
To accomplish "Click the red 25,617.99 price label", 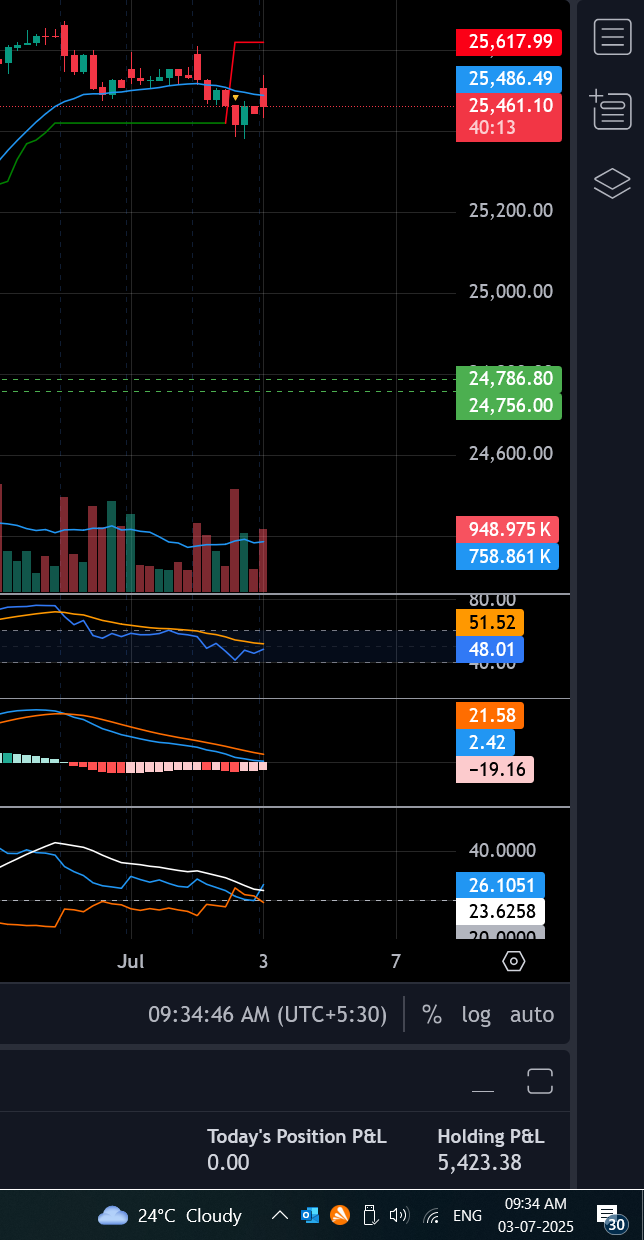I will tap(509, 42).
